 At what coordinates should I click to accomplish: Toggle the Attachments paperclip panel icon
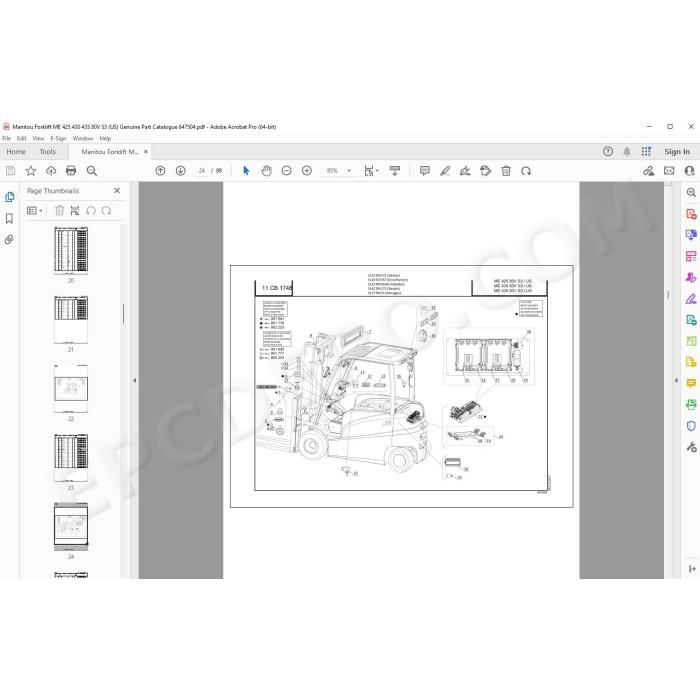[9, 240]
